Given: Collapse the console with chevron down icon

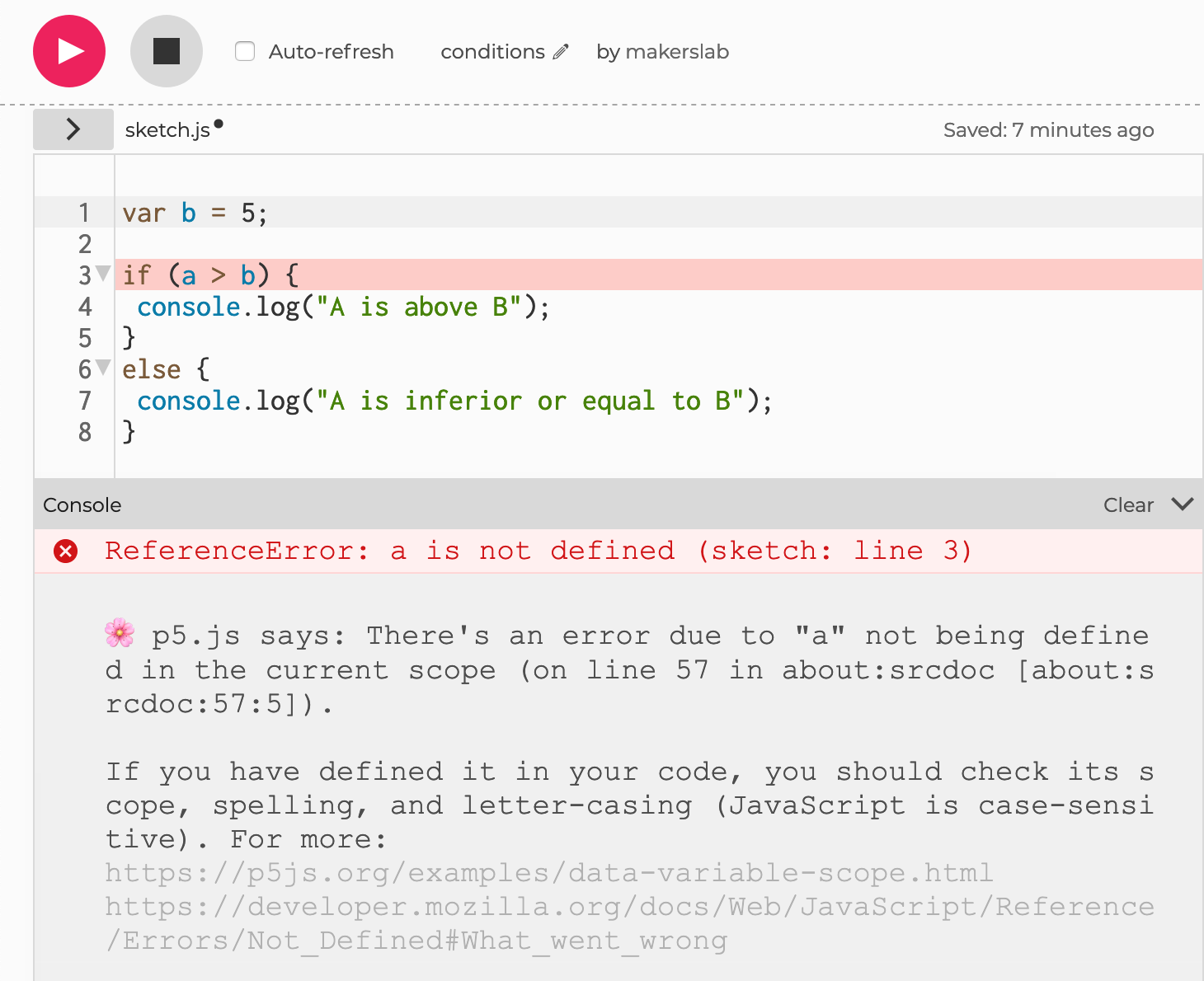Looking at the screenshot, I should (x=1182, y=505).
